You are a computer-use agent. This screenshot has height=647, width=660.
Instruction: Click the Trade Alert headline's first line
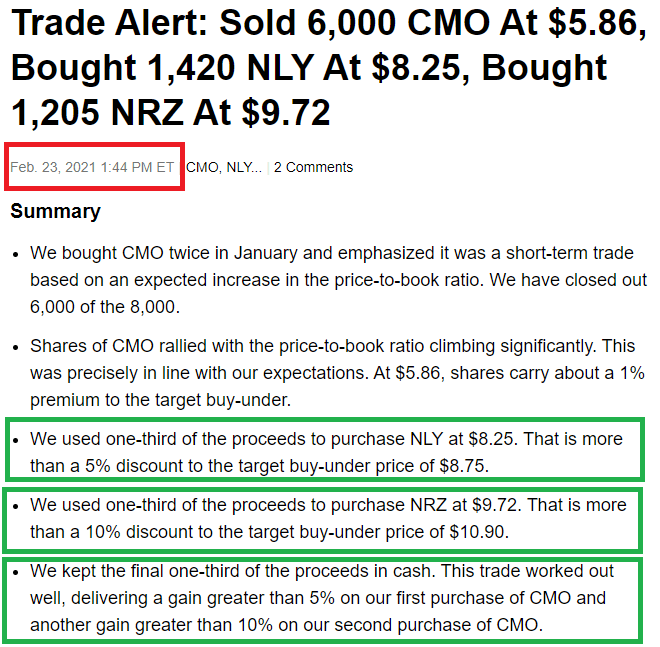[328, 23]
